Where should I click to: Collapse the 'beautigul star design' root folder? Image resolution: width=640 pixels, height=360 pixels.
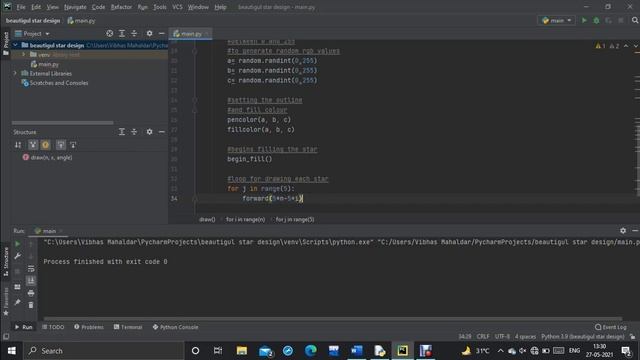15,45
